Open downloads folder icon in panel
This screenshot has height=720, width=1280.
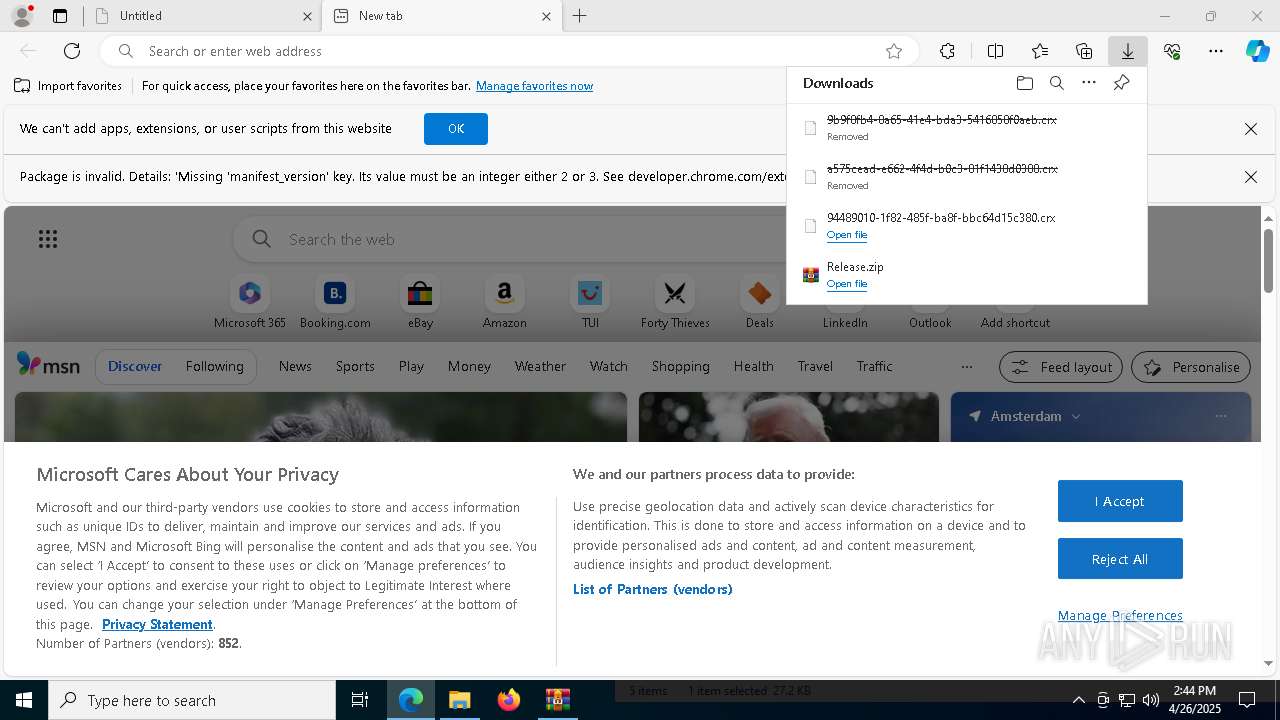1024,83
